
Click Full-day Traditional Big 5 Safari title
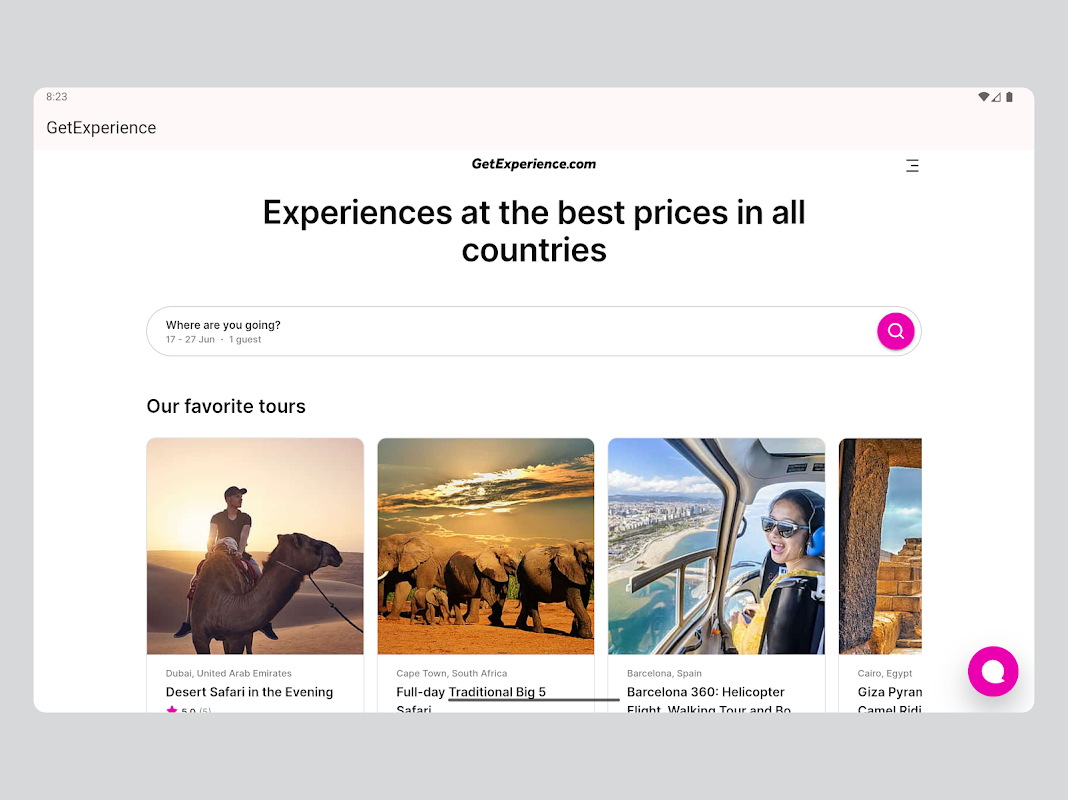pos(471,699)
